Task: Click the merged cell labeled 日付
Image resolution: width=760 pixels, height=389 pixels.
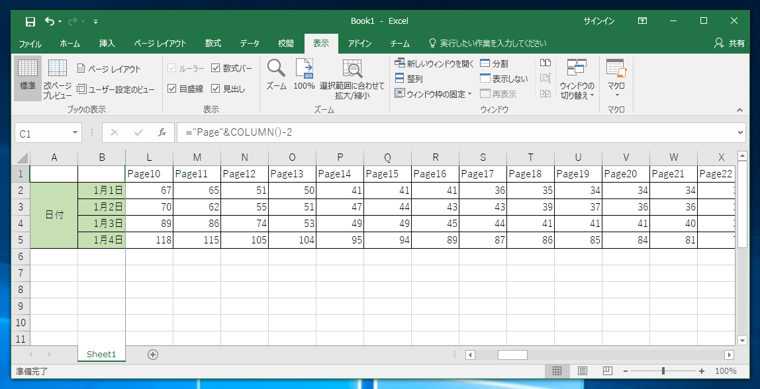Action: pos(54,216)
